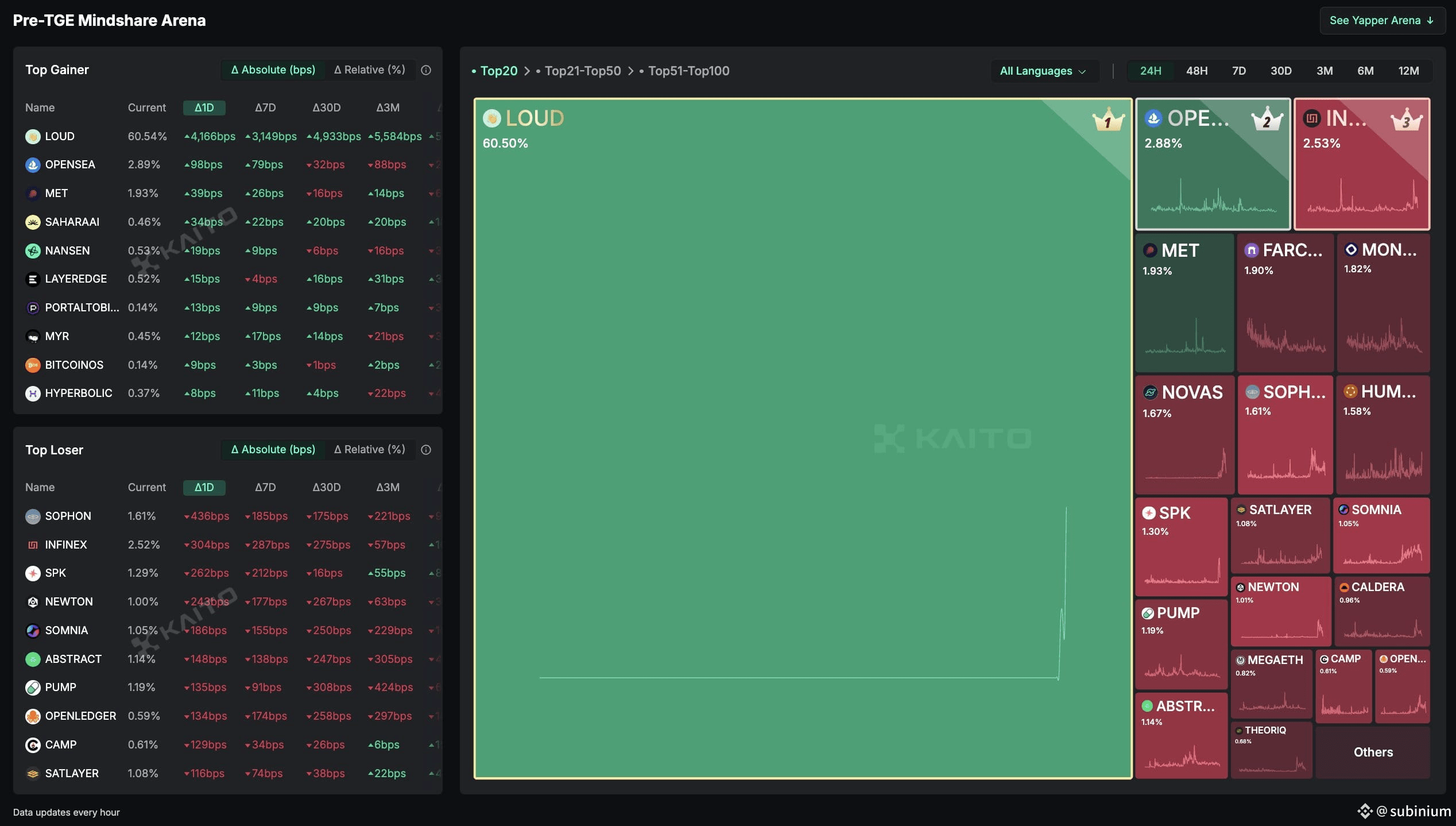Screen dimensions: 1456x826
Task: Select the 7D timeframe tab
Action: 1239,71
